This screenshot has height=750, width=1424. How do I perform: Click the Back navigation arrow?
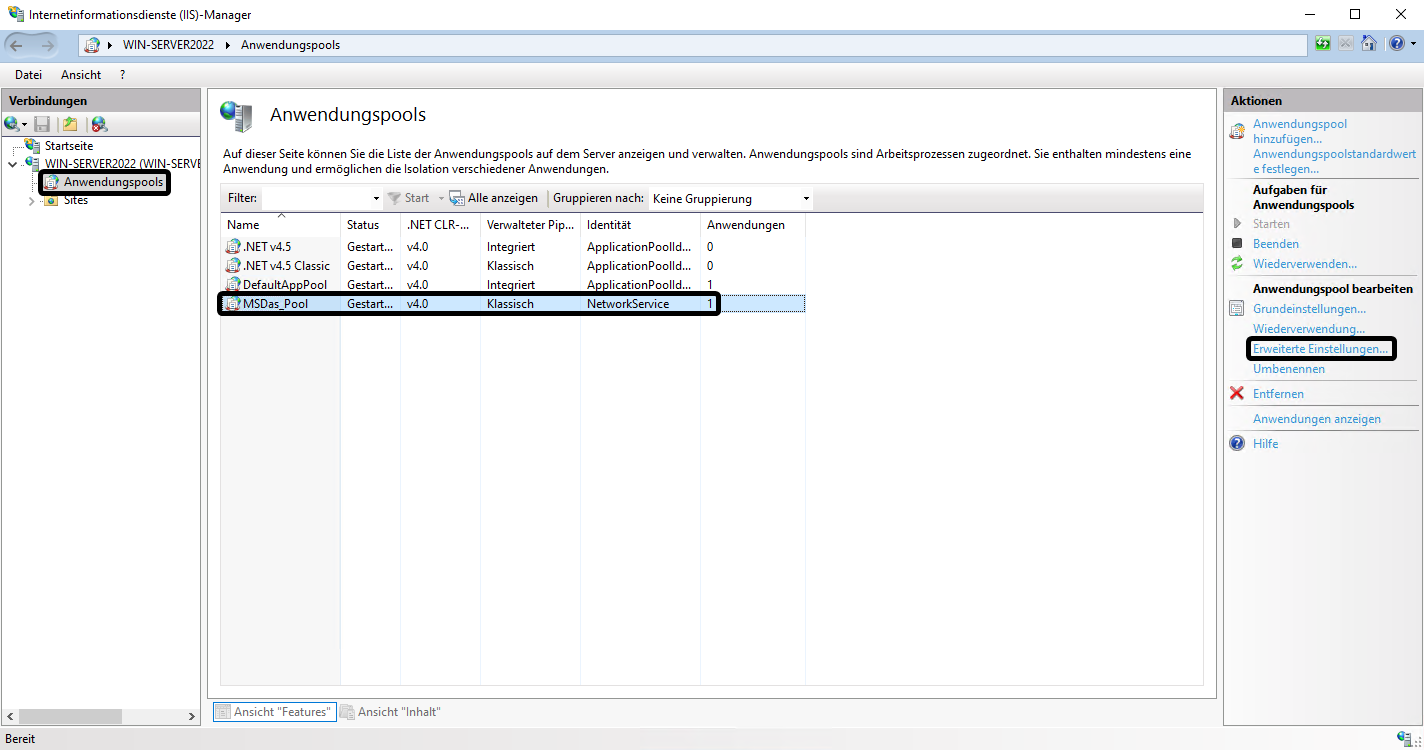pyautogui.click(x=18, y=45)
